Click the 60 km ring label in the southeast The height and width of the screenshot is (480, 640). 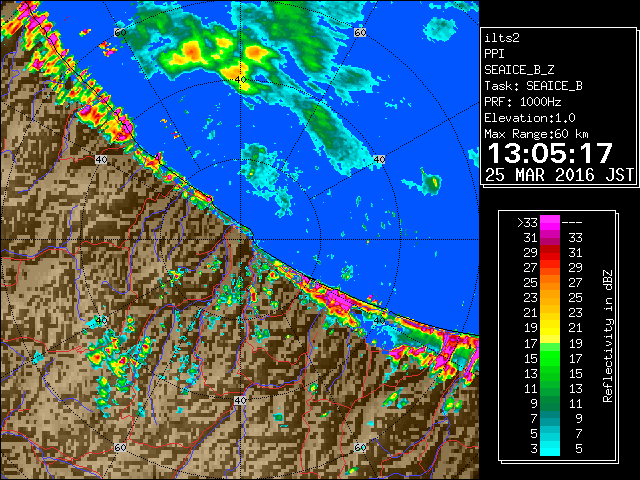pyautogui.click(x=360, y=447)
